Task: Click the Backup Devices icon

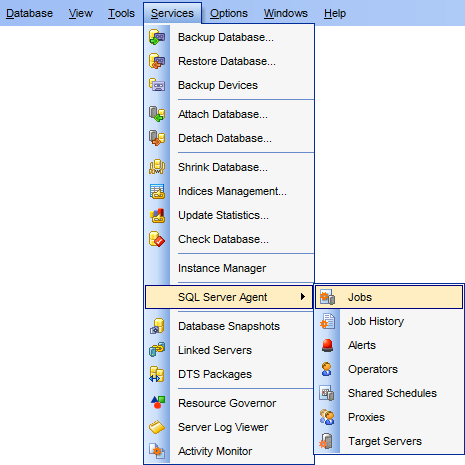Action: 157,85
